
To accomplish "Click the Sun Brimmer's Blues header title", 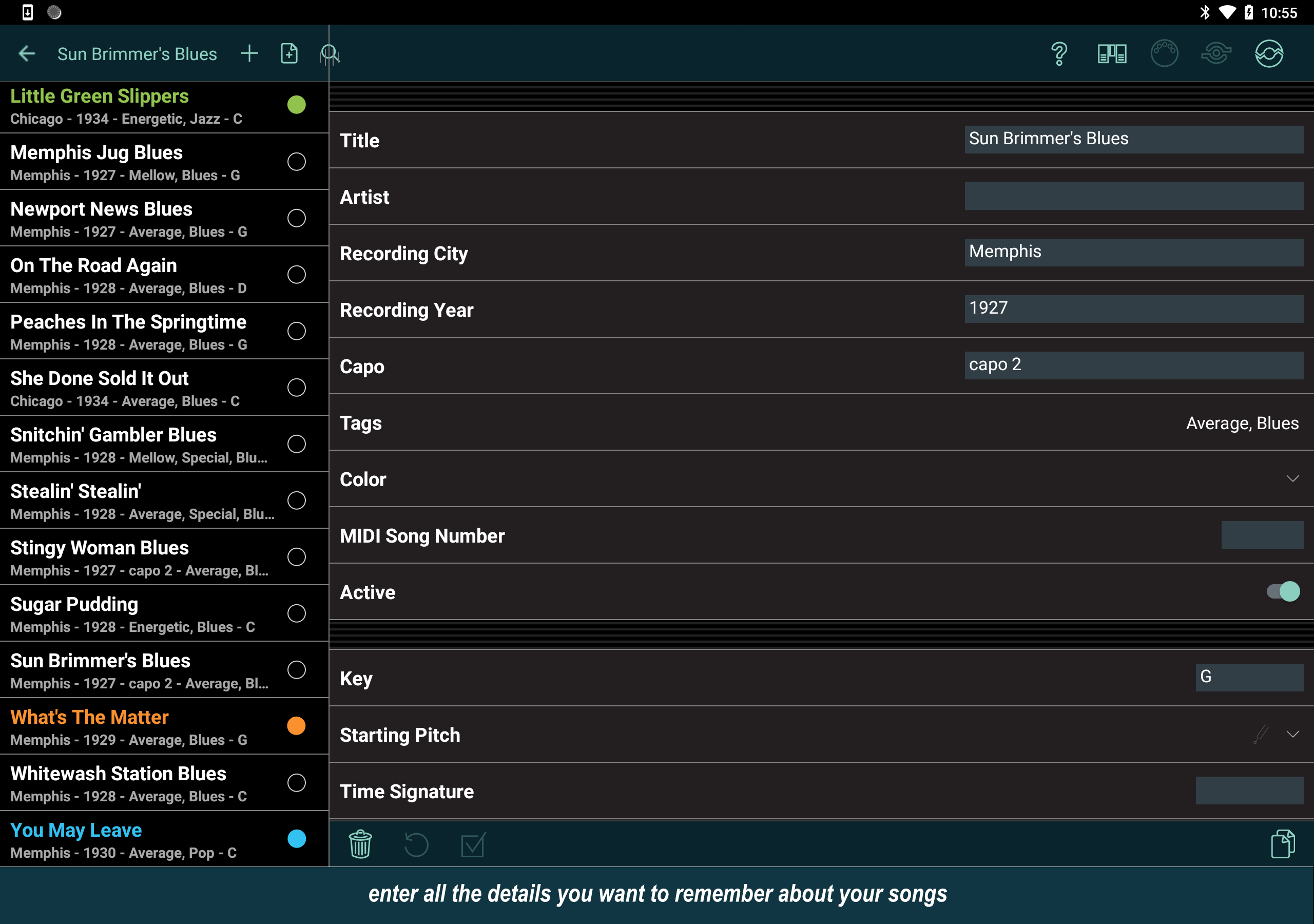I will [138, 54].
